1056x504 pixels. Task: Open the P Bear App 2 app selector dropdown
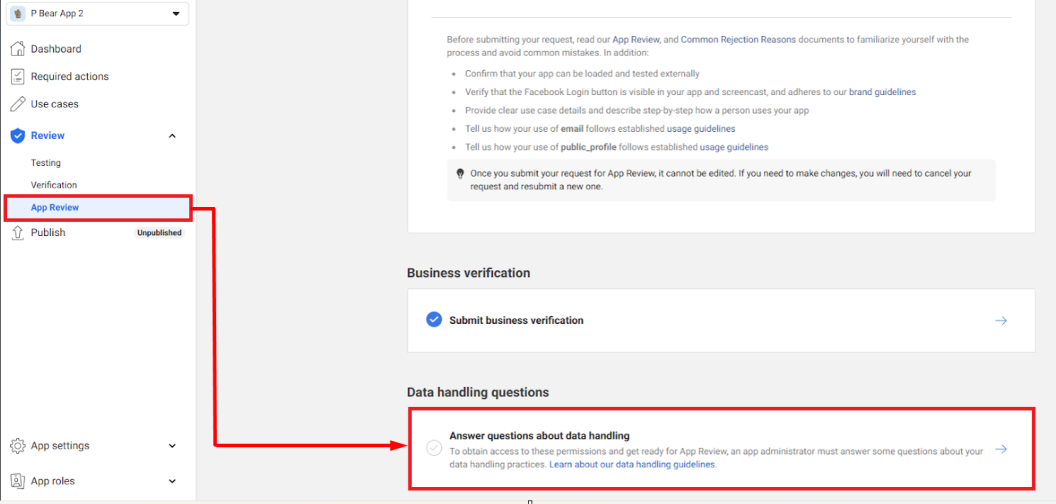pos(98,13)
